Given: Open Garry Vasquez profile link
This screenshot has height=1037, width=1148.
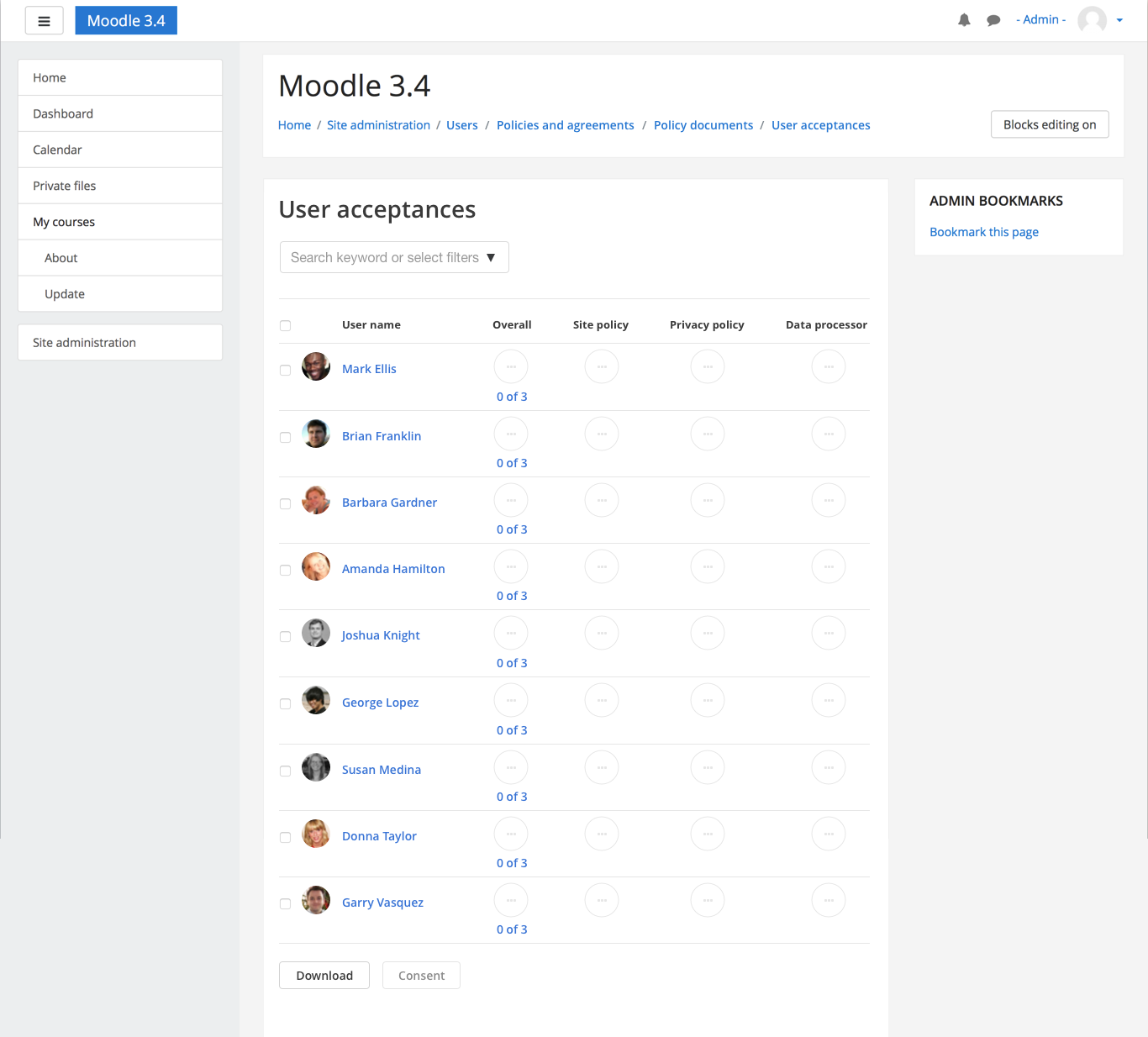Looking at the screenshot, I should (382, 903).
